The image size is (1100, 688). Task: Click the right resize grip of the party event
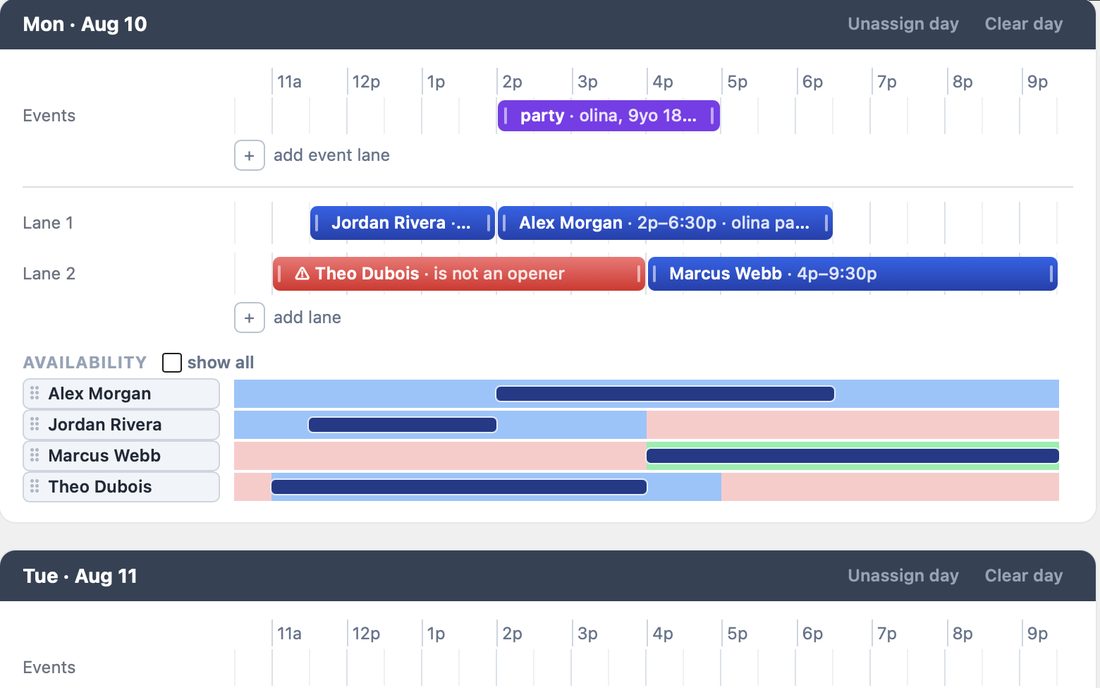tap(712, 116)
